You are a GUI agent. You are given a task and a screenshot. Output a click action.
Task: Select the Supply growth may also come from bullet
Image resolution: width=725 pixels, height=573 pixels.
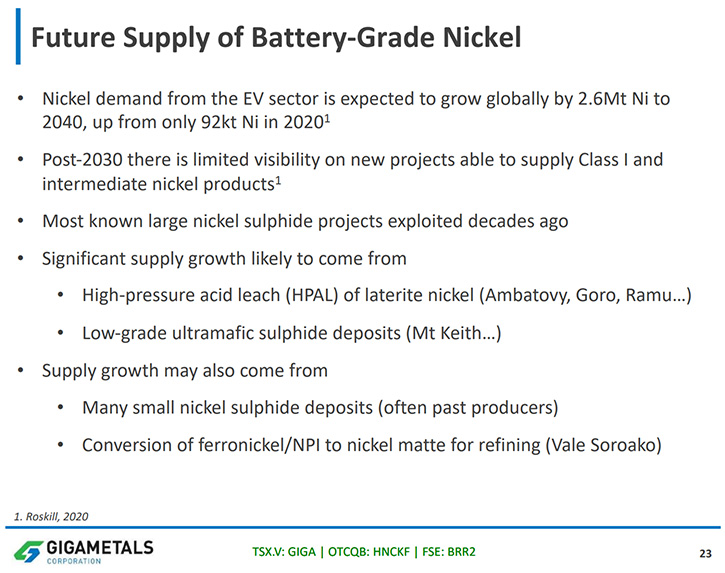pyautogui.click(x=185, y=370)
